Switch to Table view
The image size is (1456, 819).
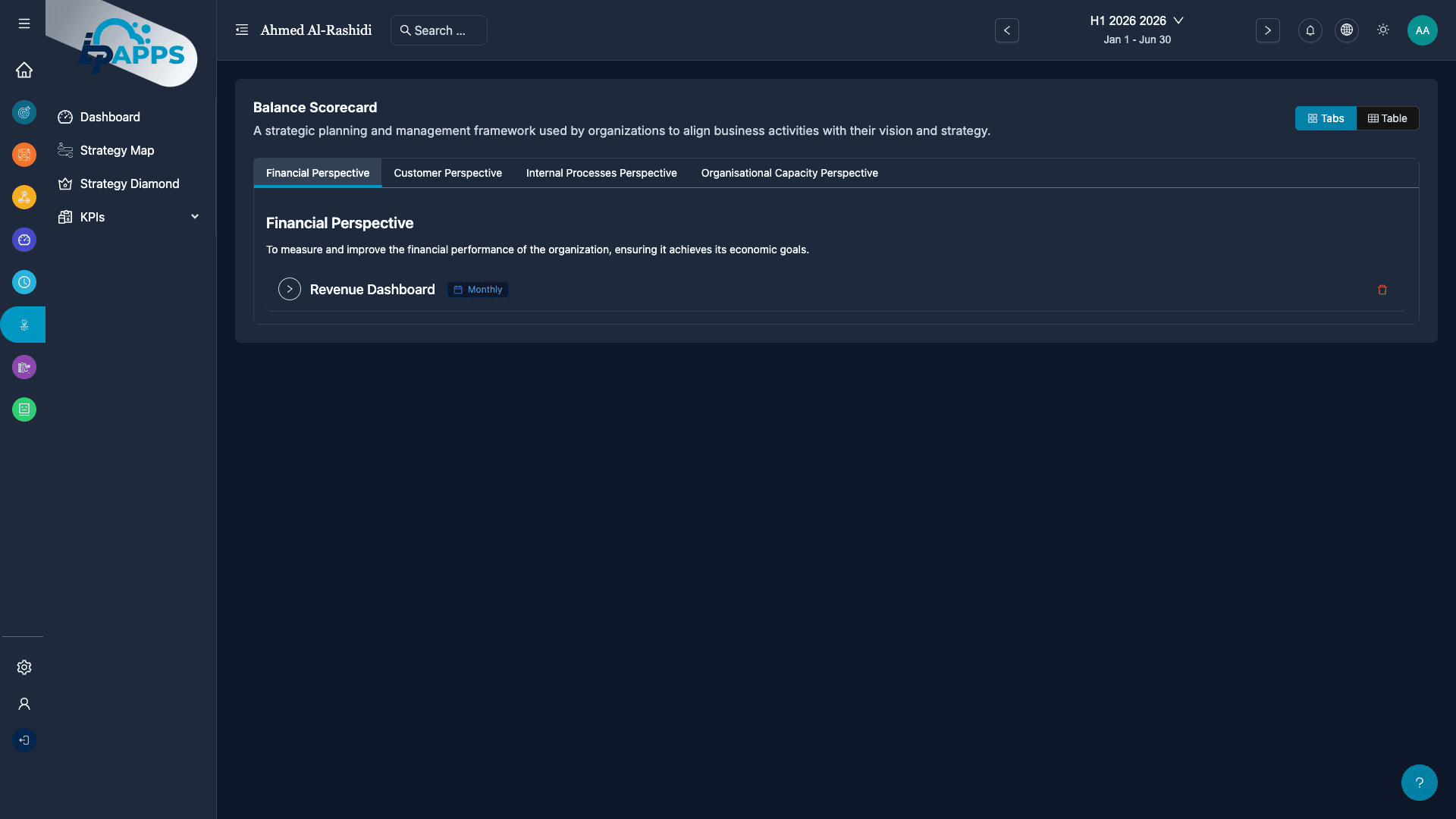pos(1387,118)
